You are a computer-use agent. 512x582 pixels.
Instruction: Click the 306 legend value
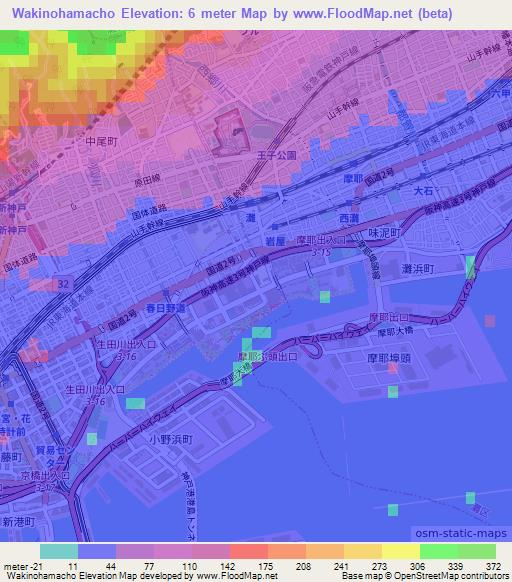point(417,566)
